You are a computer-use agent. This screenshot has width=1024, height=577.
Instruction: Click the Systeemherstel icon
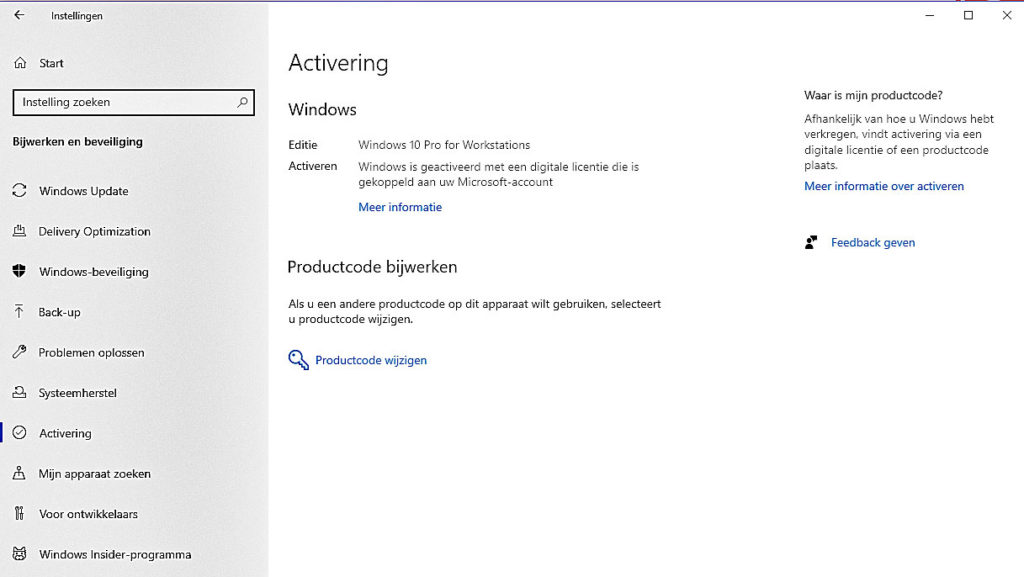point(20,393)
